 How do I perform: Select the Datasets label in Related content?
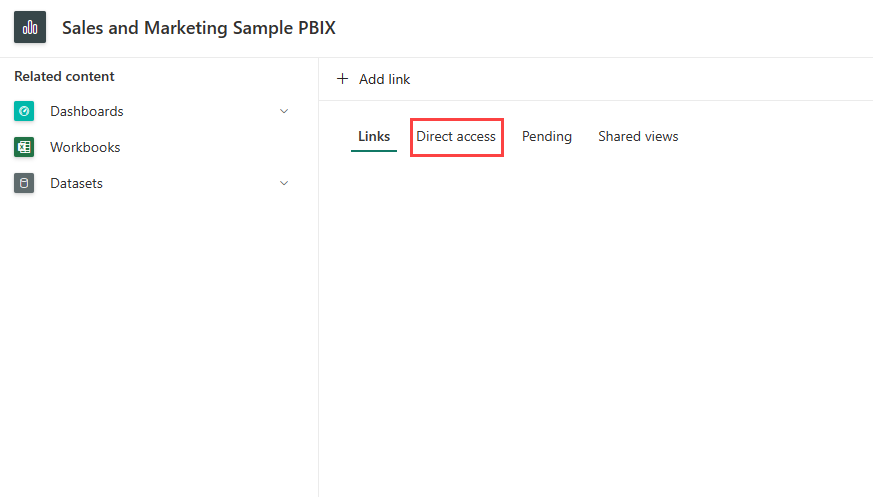(x=77, y=183)
